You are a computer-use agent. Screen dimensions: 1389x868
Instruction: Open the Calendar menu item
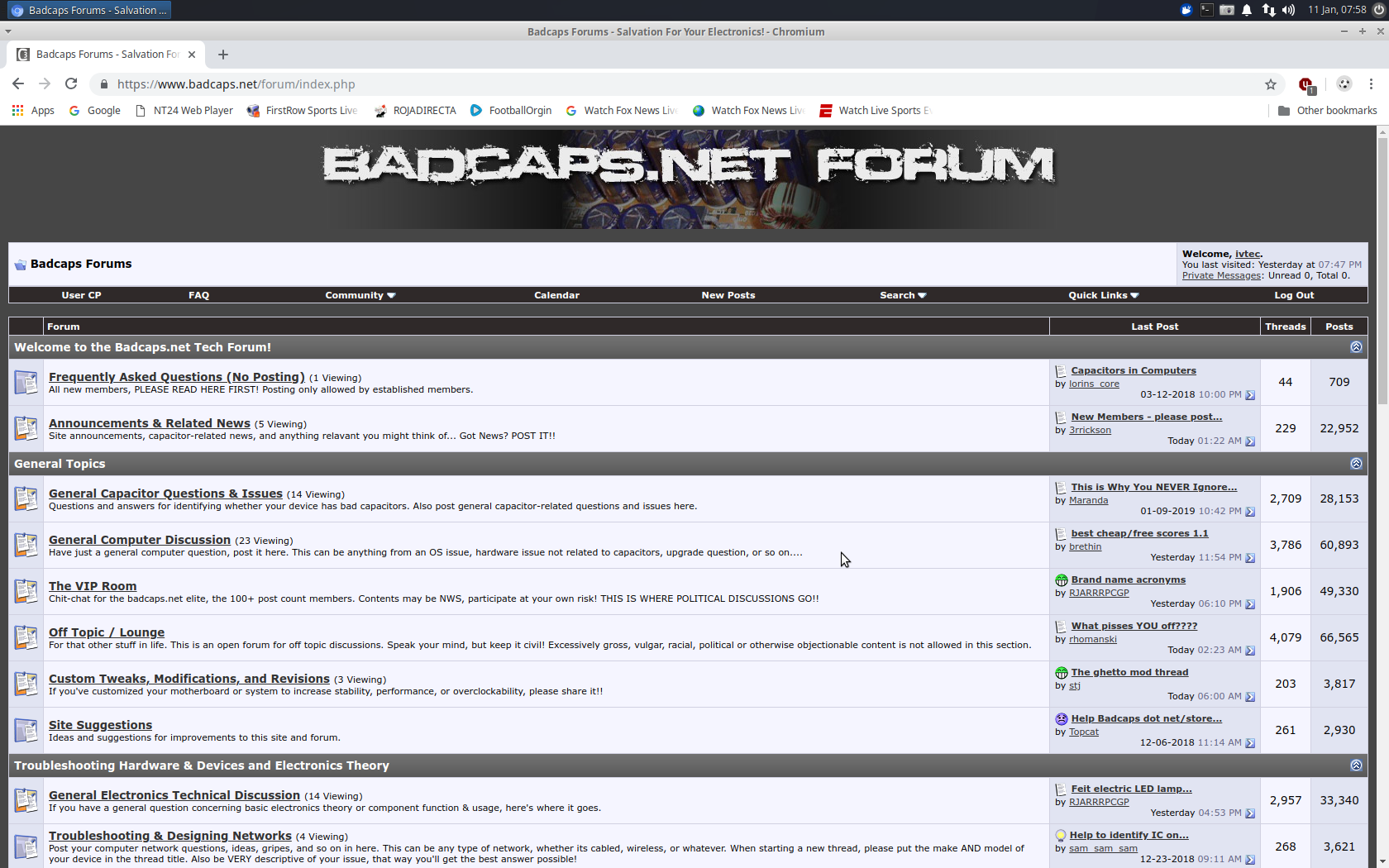click(x=556, y=295)
